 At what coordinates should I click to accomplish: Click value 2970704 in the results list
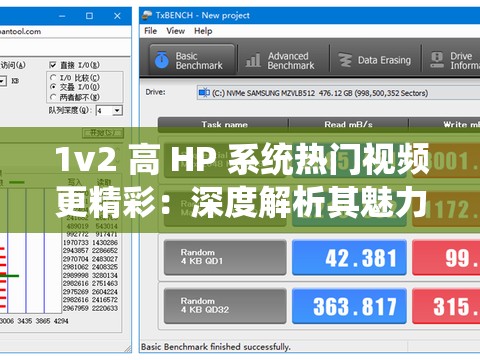click(x=76, y=259)
